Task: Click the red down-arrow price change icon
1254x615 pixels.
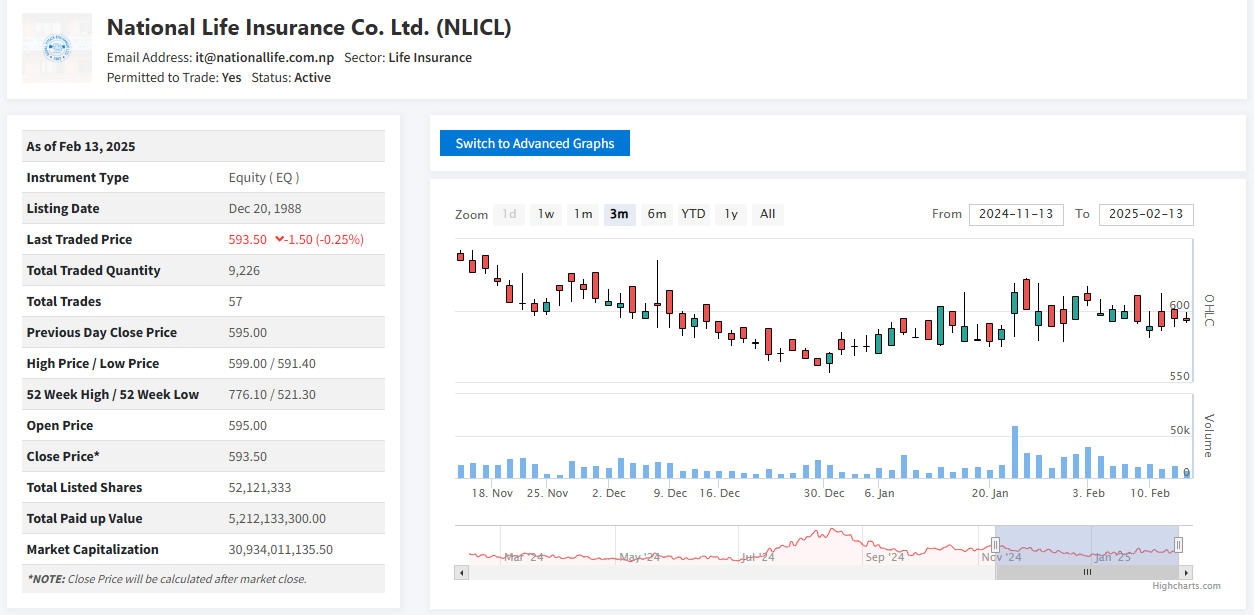Action: [279, 239]
